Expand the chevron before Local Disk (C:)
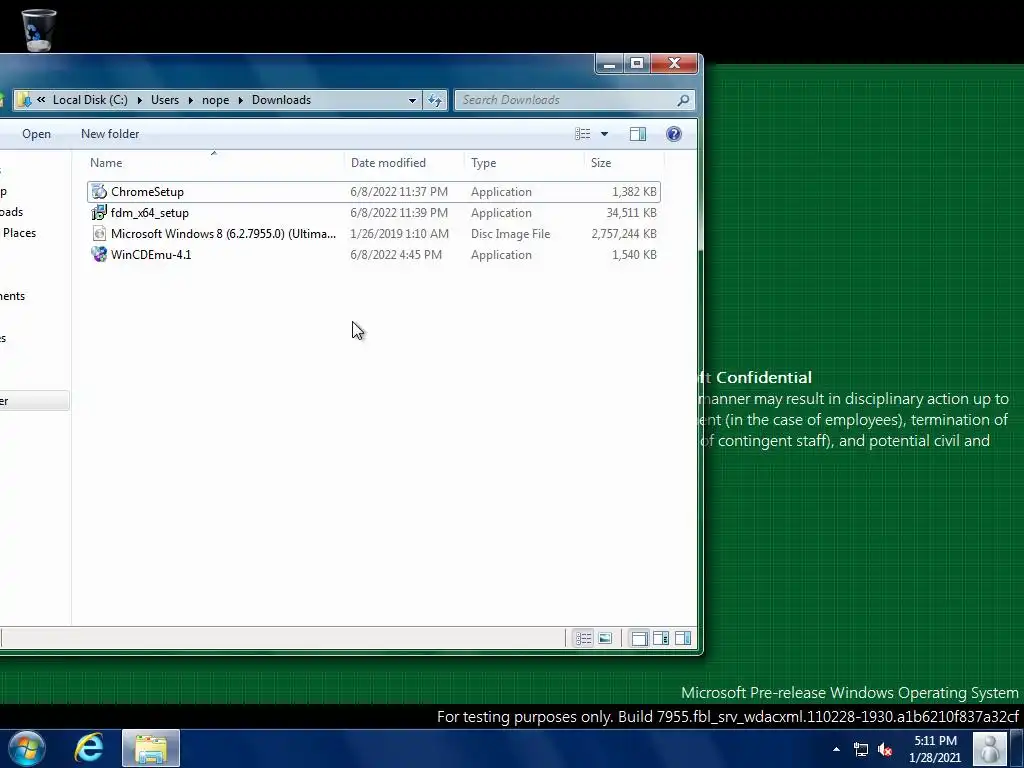This screenshot has width=1024, height=768. 41,100
